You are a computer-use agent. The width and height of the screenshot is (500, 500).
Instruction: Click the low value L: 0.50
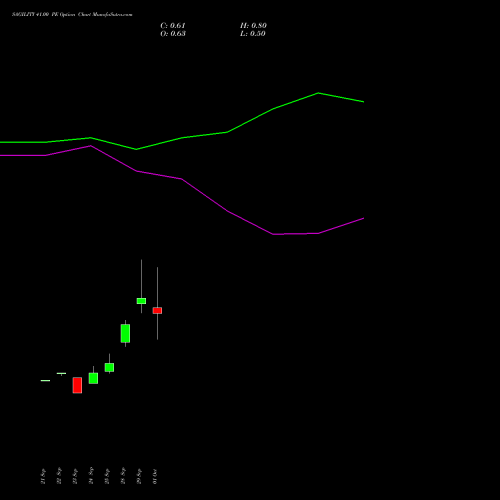tap(253, 34)
